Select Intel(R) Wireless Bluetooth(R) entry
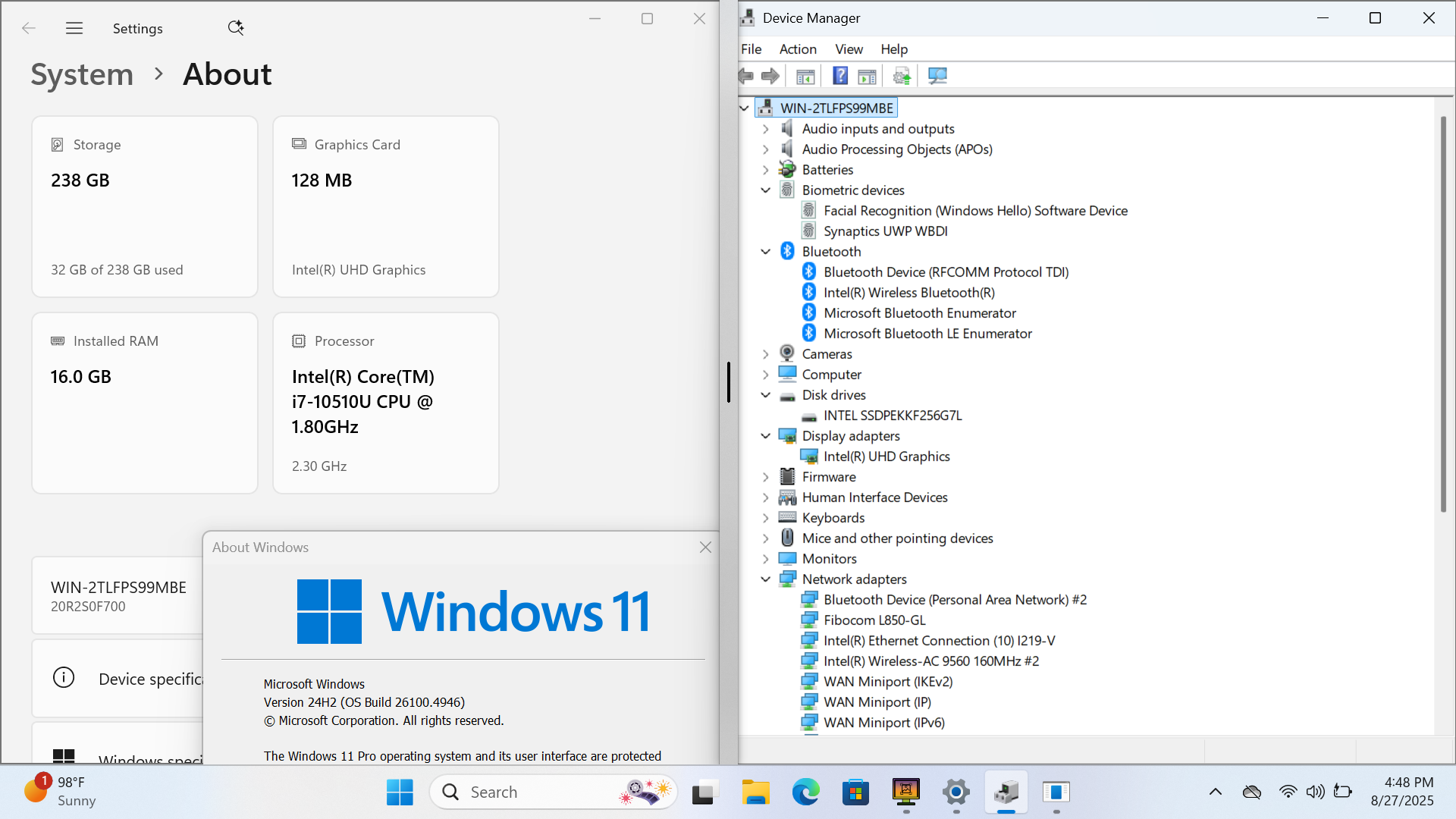 (909, 293)
